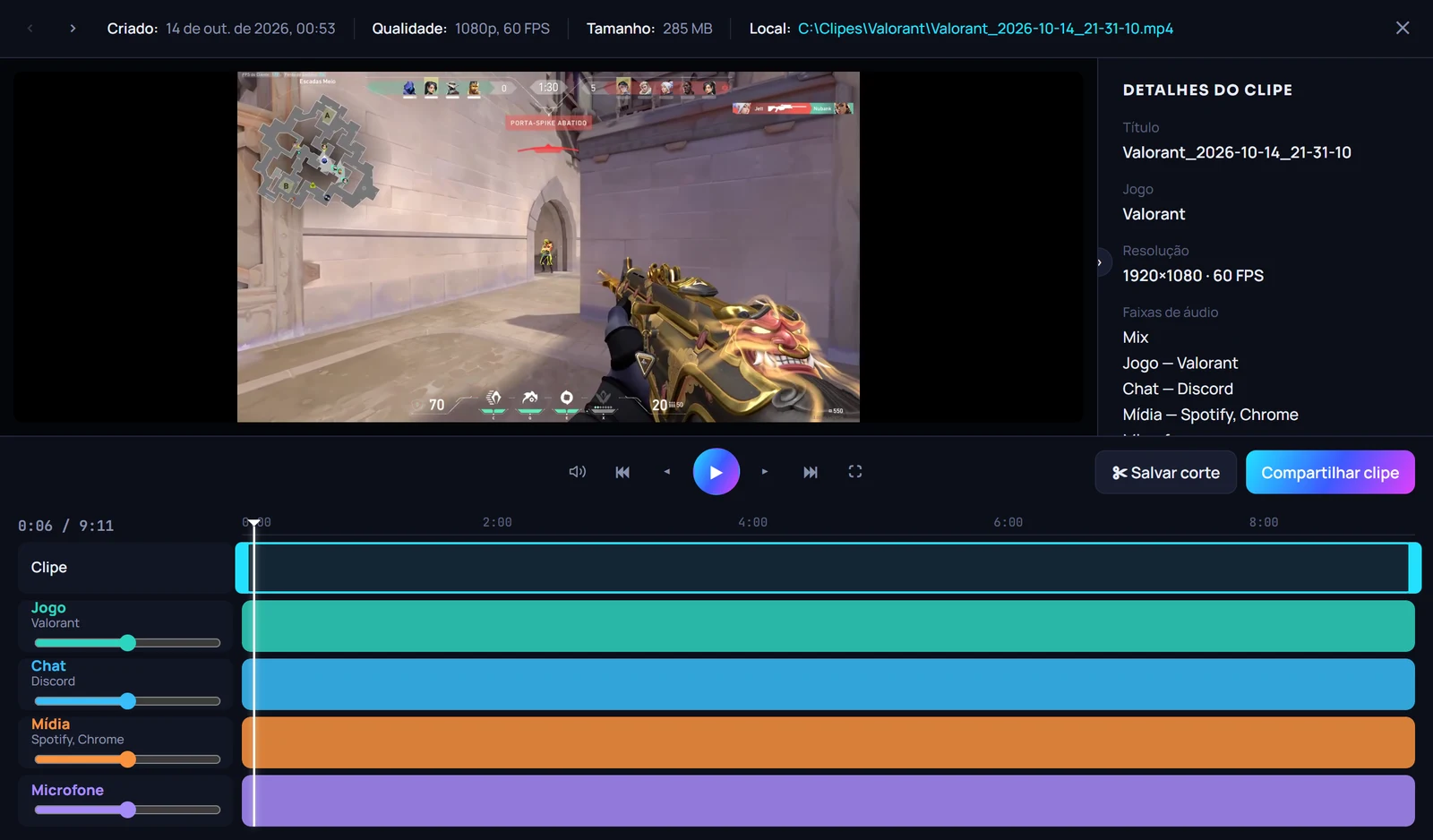The image size is (1433, 840).
Task: Click the 6:00 timeline mark
Action: 1008,522
